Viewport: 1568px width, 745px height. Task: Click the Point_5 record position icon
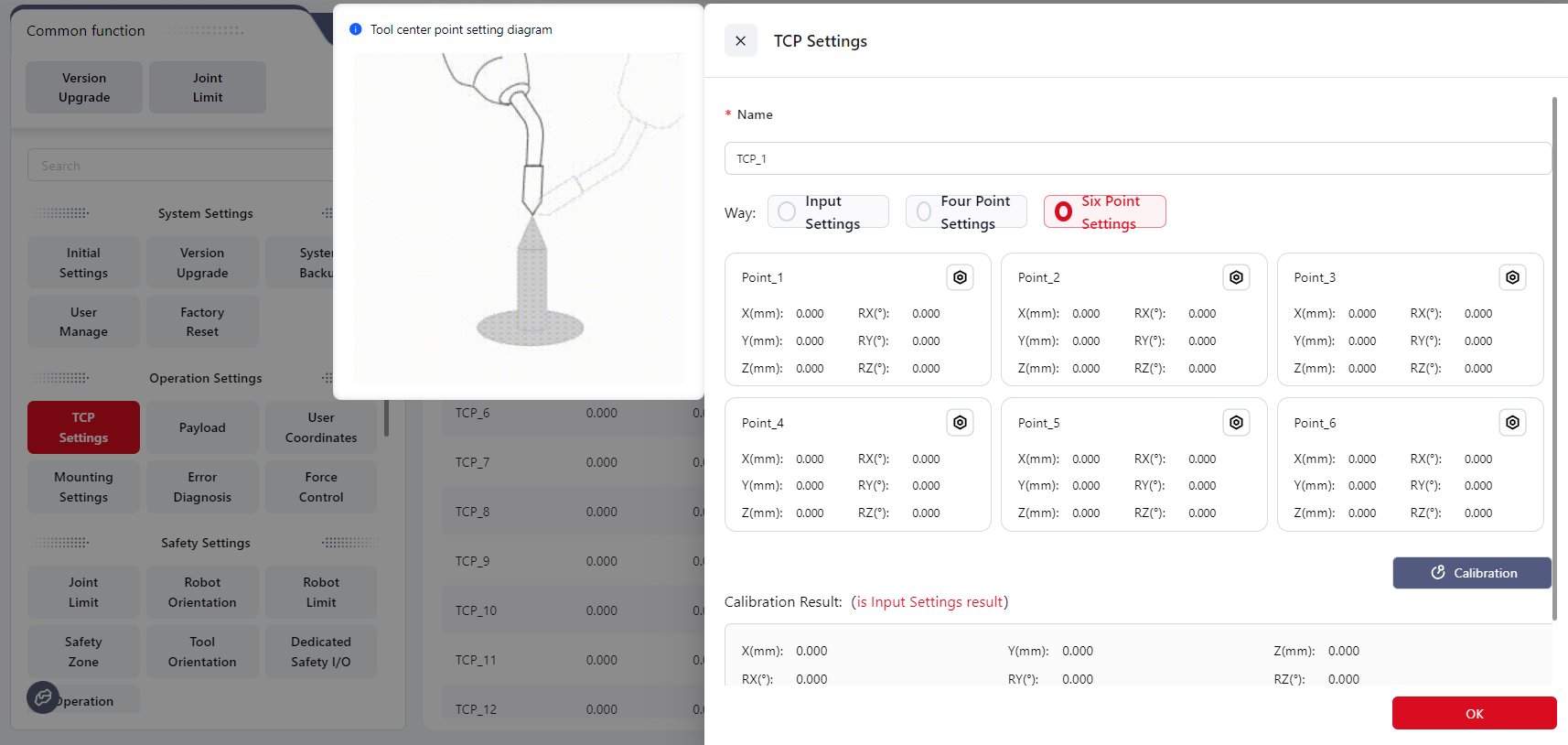coord(1236,422)
